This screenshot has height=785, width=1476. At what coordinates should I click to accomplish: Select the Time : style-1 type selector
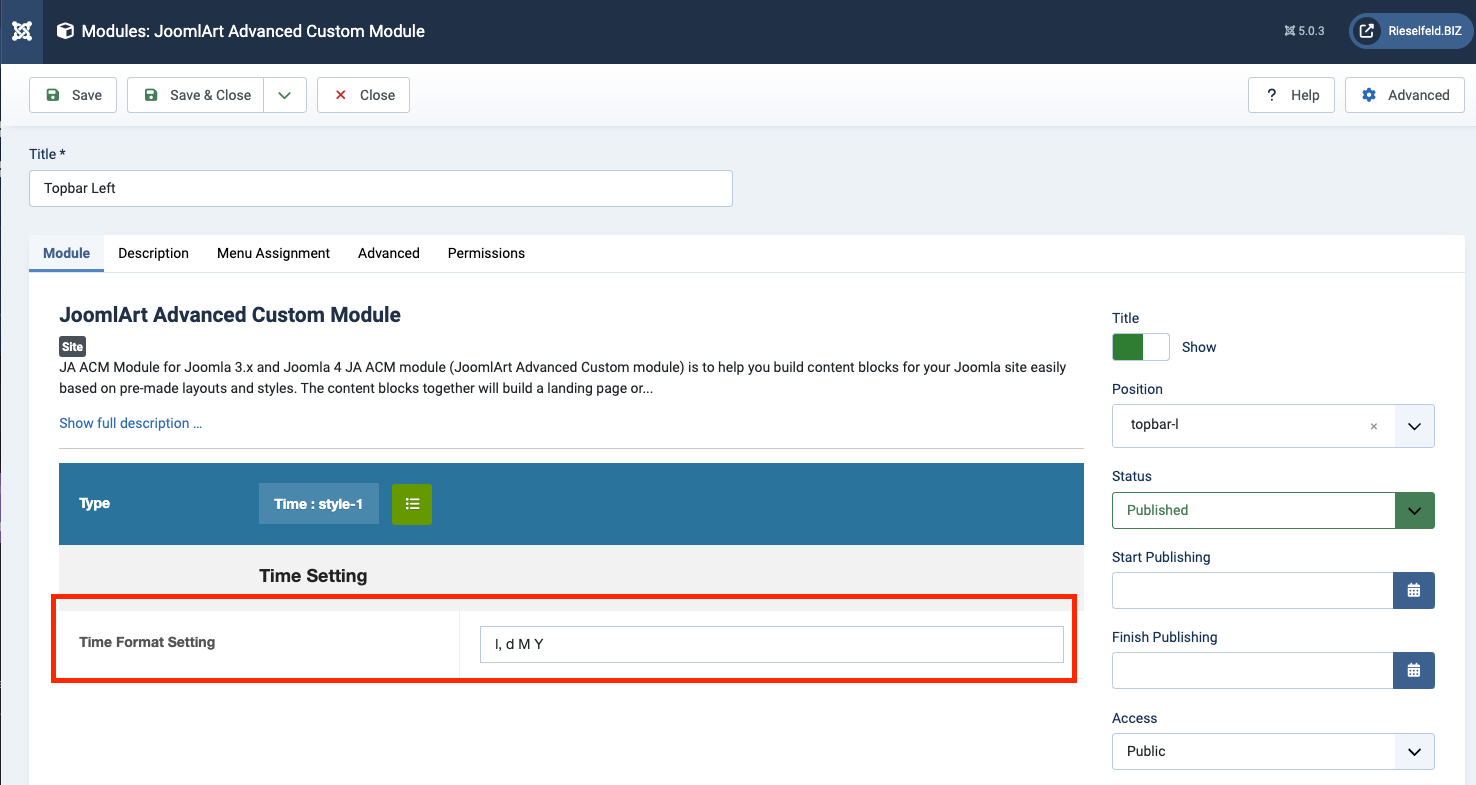pos(318,504)
